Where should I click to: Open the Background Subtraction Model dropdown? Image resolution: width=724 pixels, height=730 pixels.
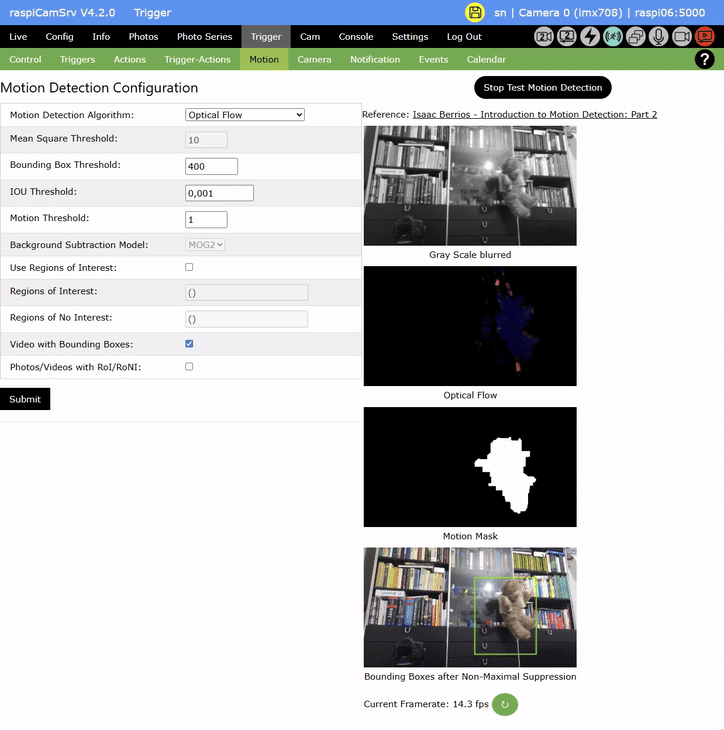206,244
